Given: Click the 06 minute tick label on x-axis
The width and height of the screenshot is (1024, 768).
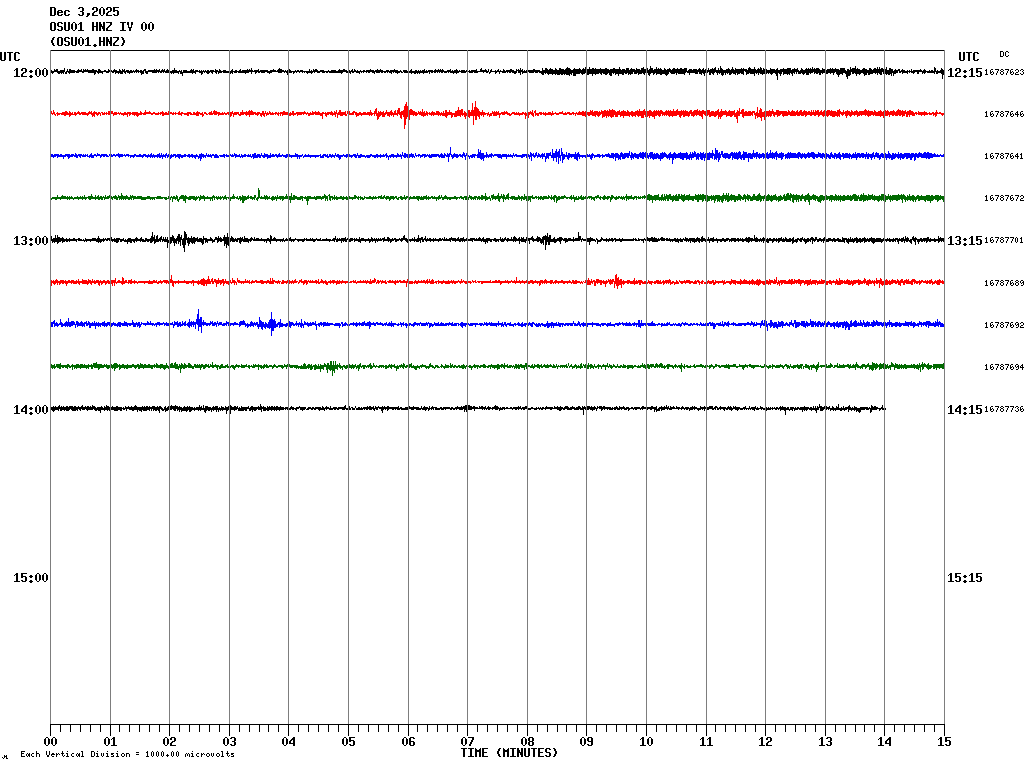Looking at the screenshot, I should click(x=408, y=742).
